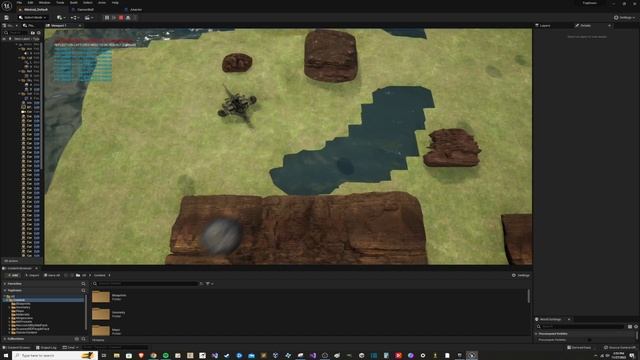Screen dimensions: 640x360
Task: Open the Actor menu
Action: point(102,2)
